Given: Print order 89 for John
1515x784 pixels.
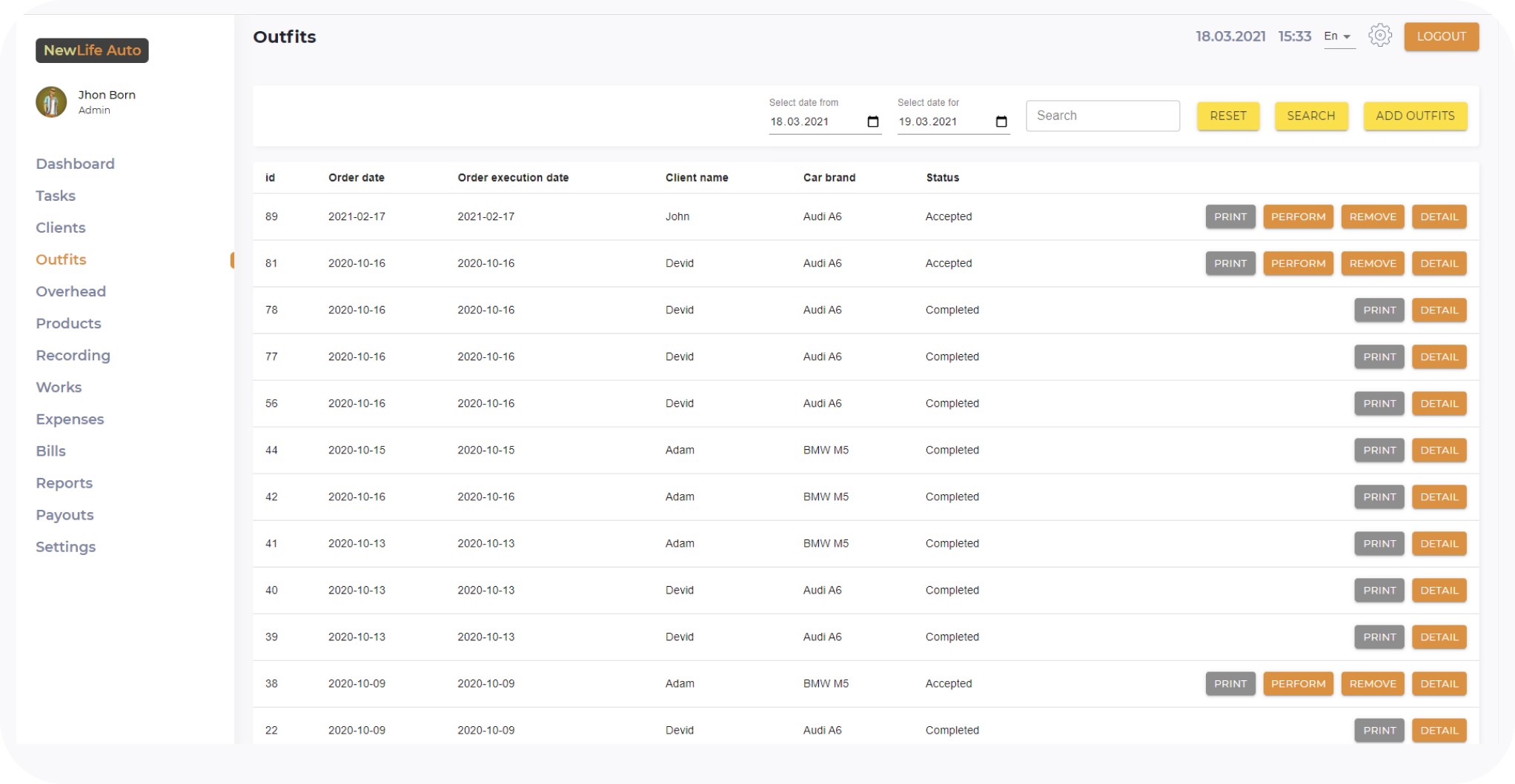Looking at the screenshot, I should 1230,216.
